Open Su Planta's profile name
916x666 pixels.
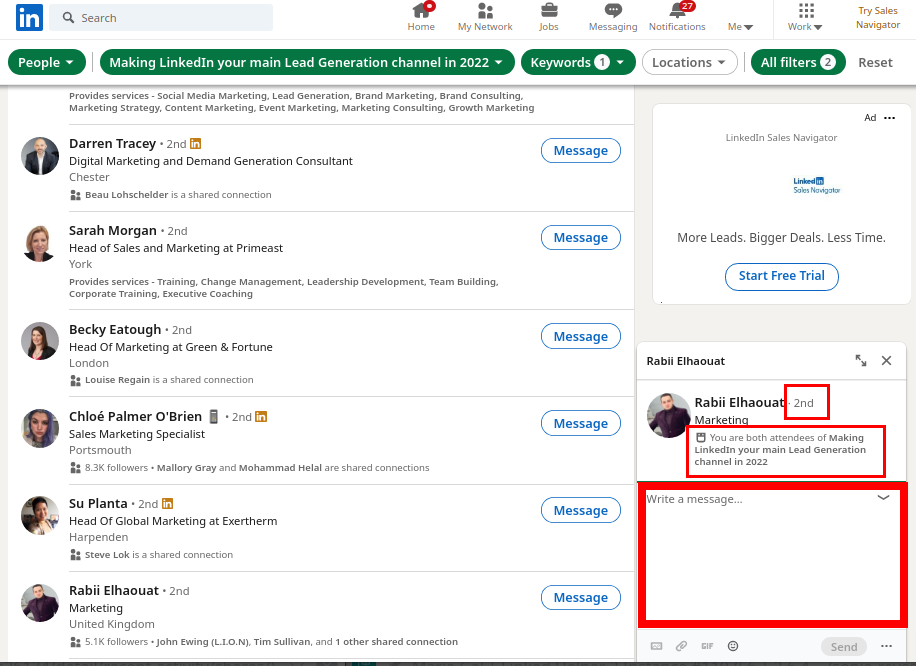tap(98, 504)
